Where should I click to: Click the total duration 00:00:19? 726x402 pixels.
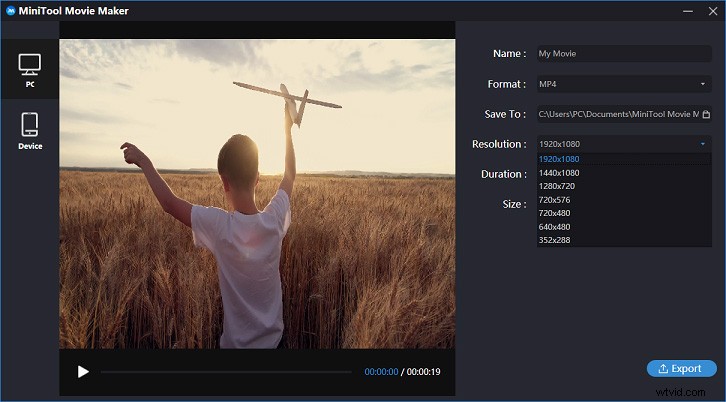(x=424, y=371)
